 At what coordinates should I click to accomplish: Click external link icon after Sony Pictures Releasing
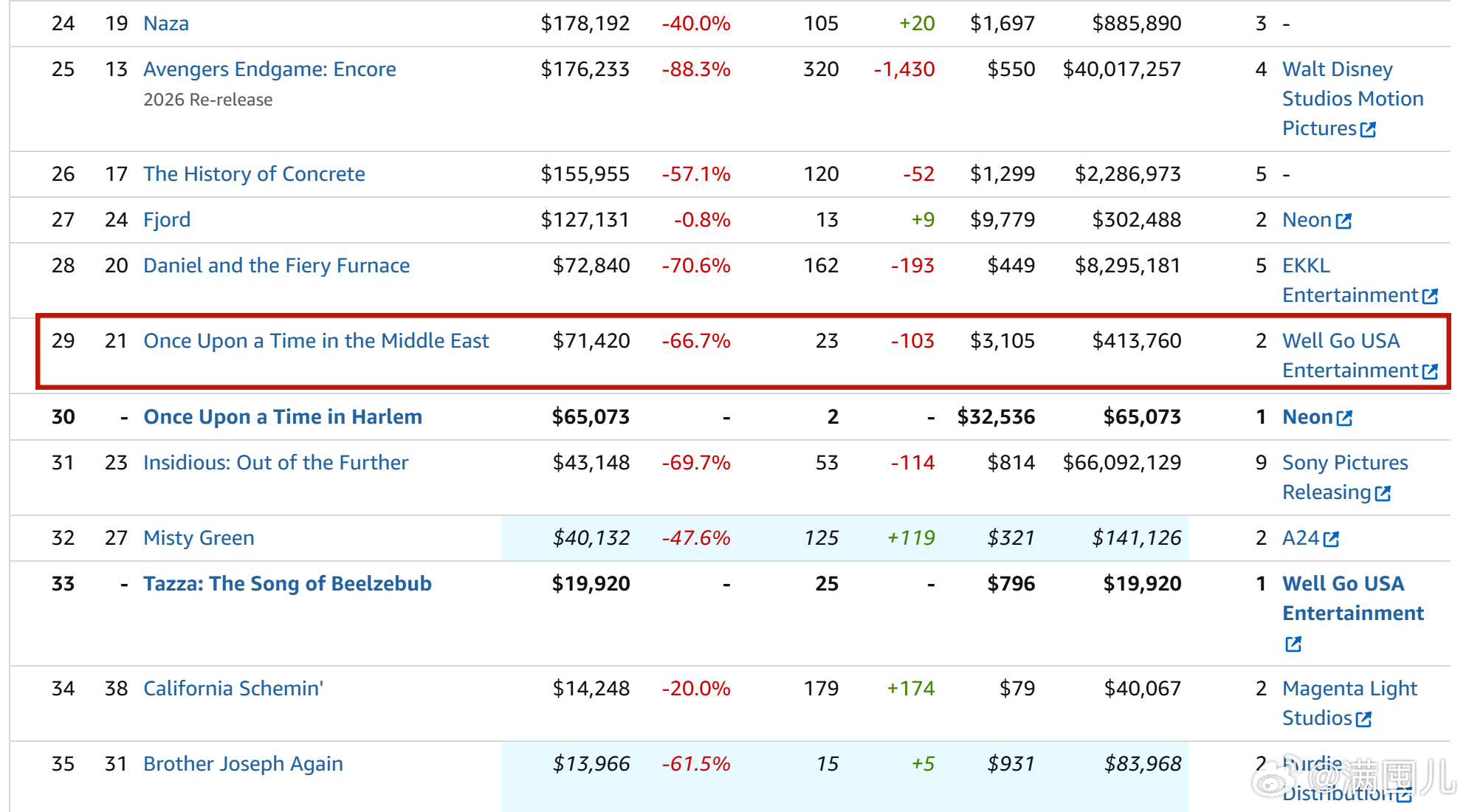click(x=1383, y=493)
